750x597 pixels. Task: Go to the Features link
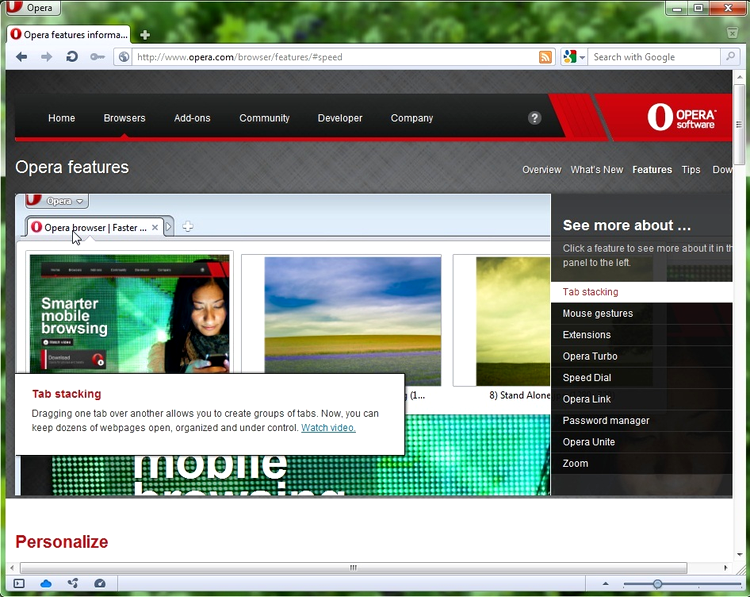(x=652, y=170)
